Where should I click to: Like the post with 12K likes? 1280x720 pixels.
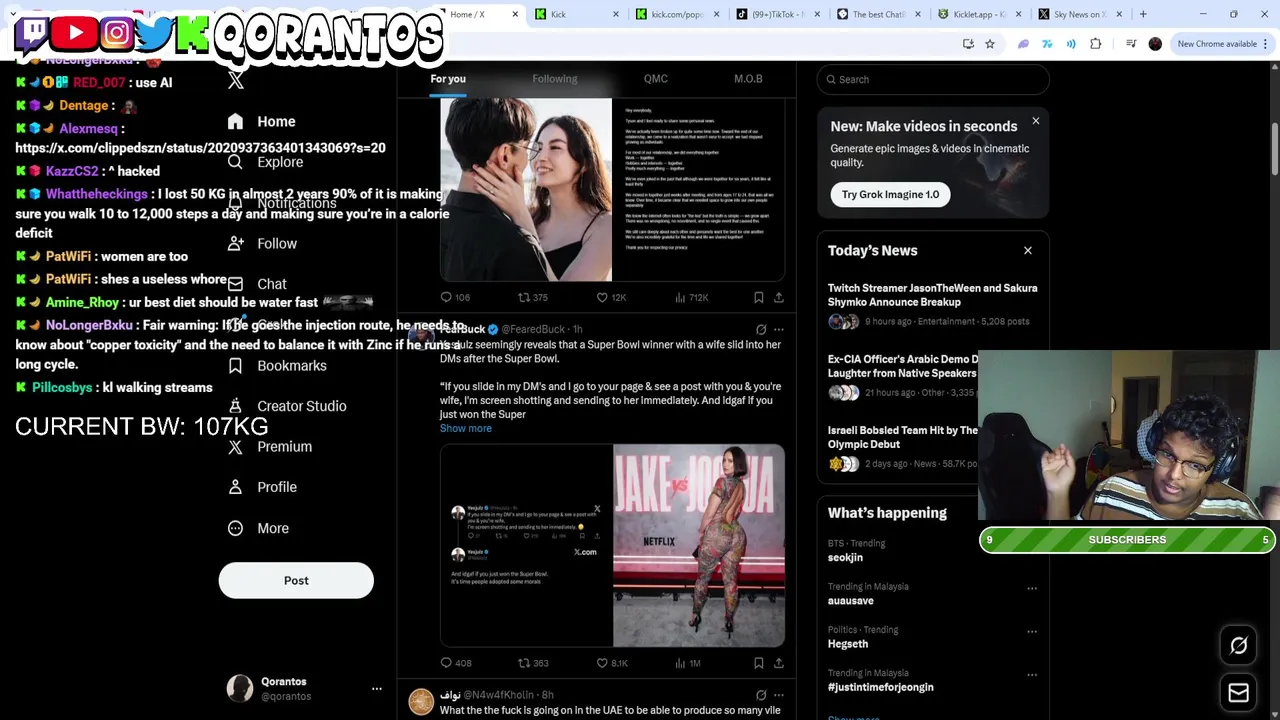coord(611,297)
